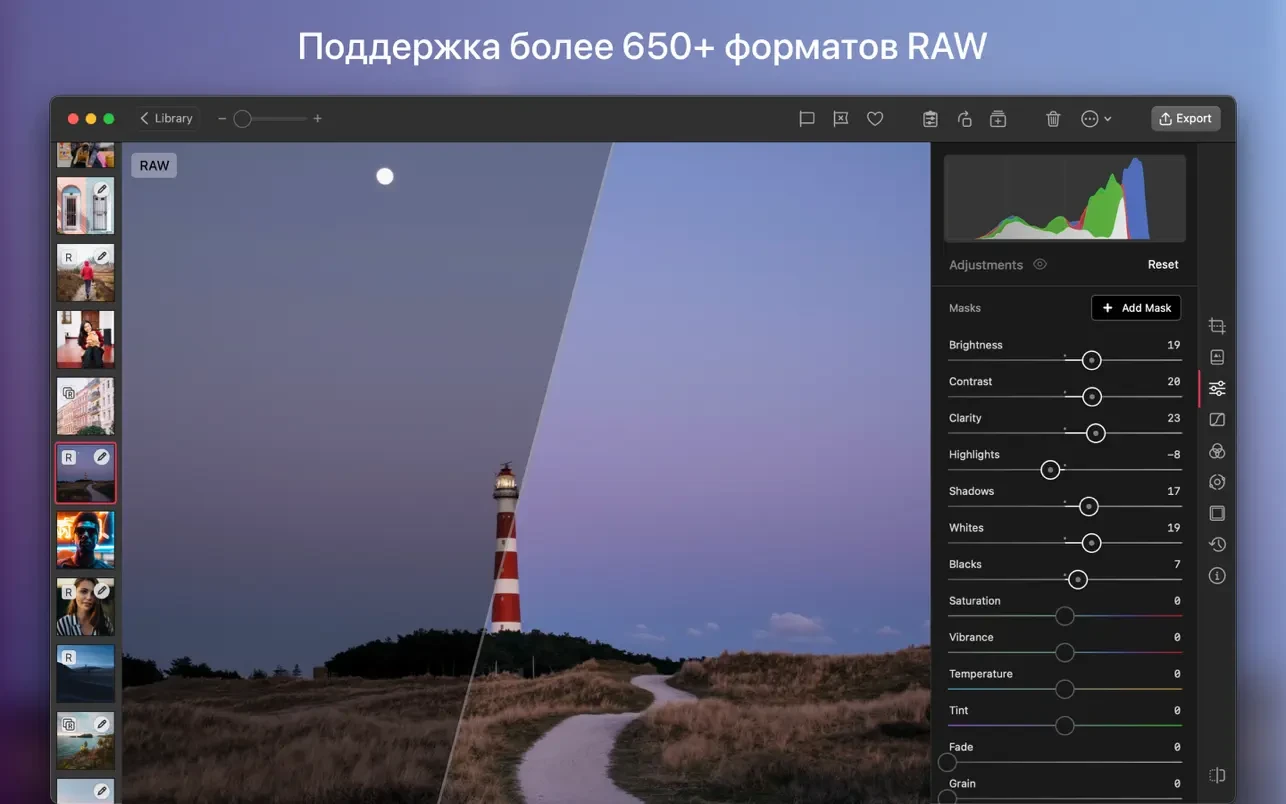Select the woman on red sofa thumbnail

86,339
